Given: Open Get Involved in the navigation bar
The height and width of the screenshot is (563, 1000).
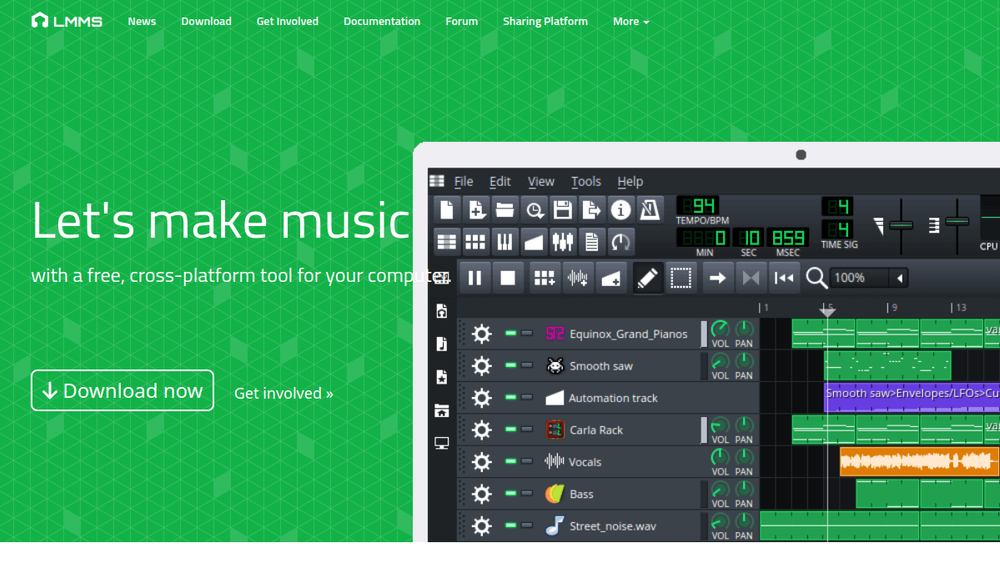Looking at the screenshot, I should point(287,21).
